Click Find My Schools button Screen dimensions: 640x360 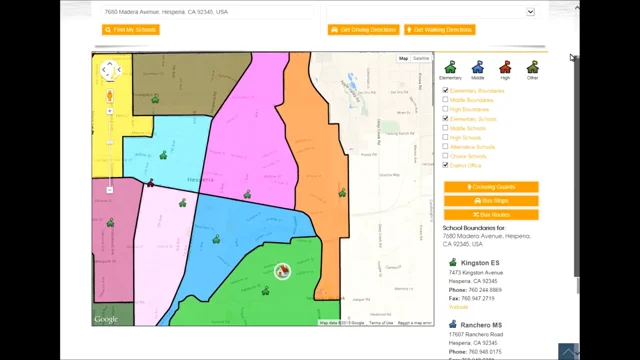[x=131, y=30]
